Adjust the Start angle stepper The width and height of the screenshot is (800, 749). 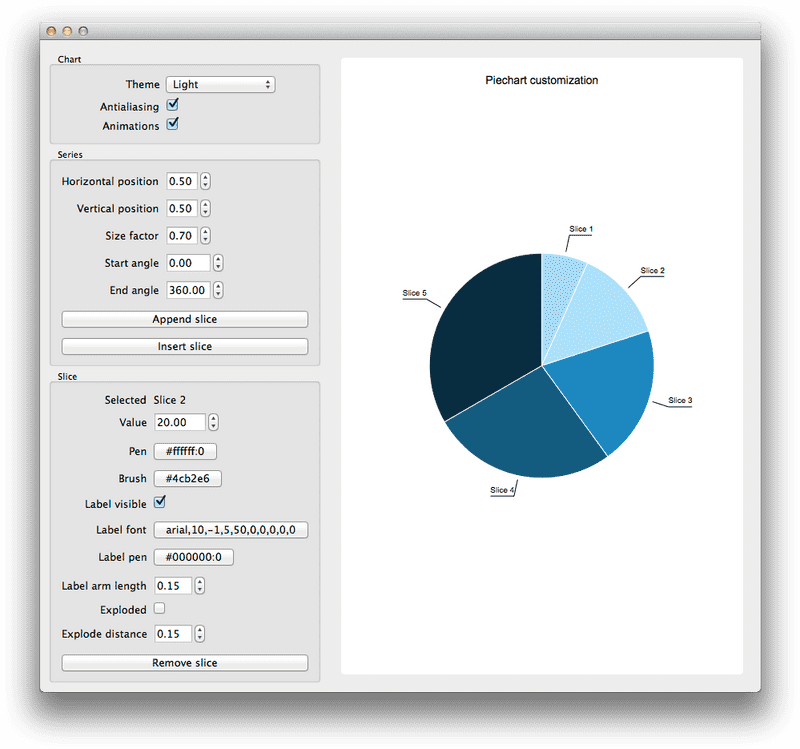pos(218,263)
